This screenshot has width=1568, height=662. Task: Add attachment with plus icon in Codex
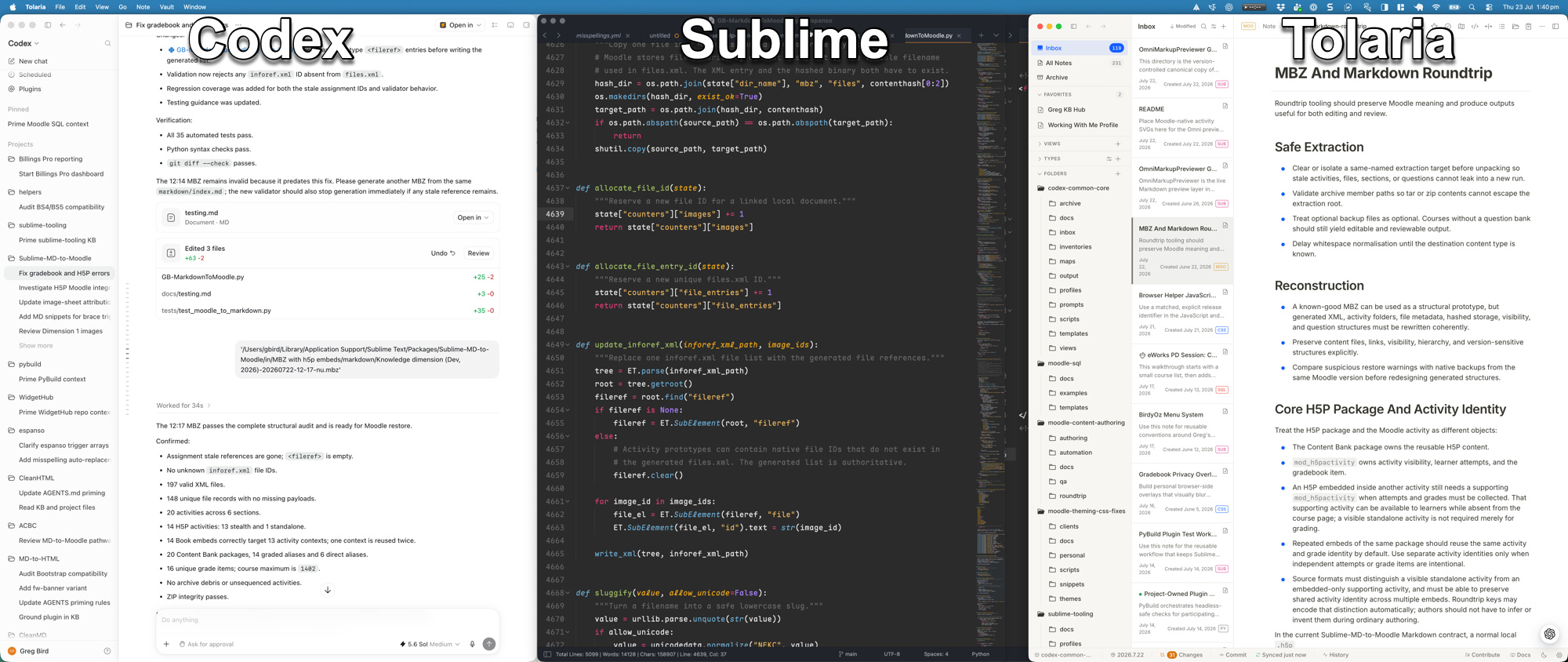[166, 644]
